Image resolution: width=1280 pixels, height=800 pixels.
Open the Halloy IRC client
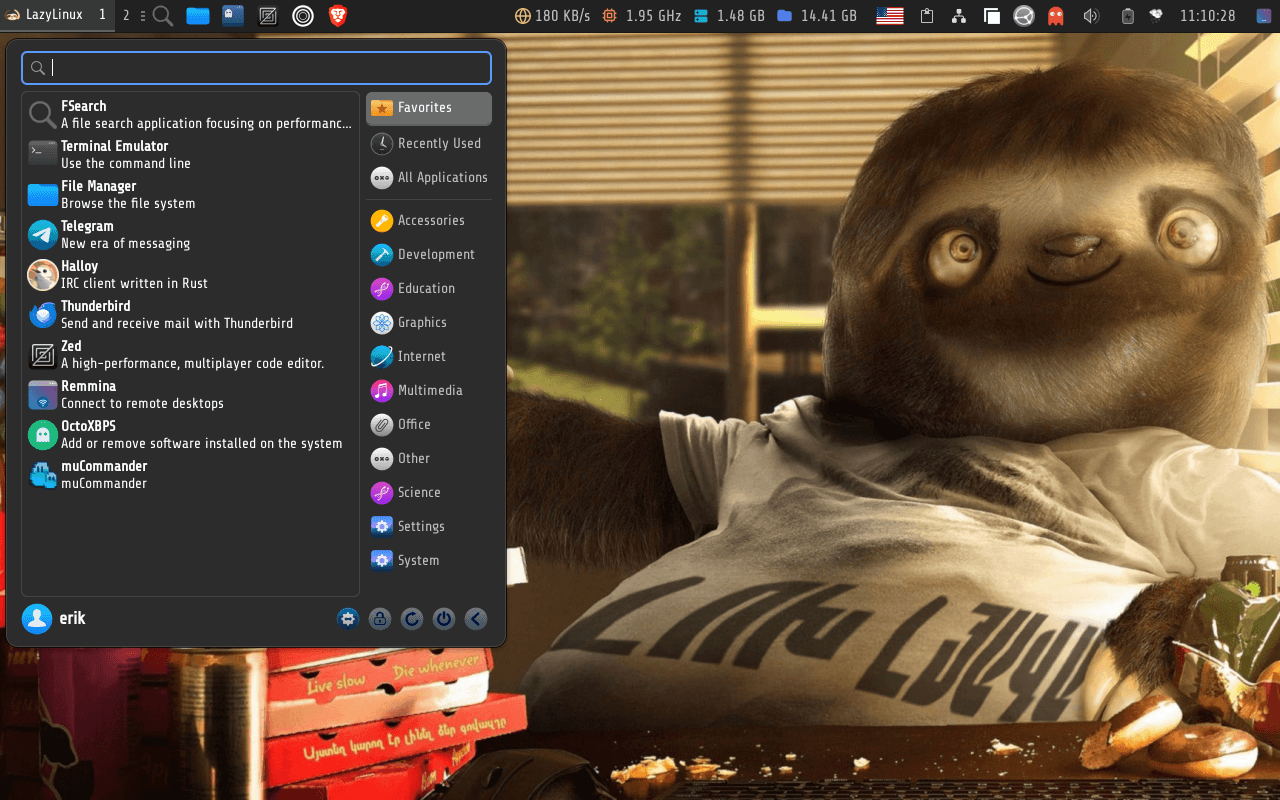79,275
